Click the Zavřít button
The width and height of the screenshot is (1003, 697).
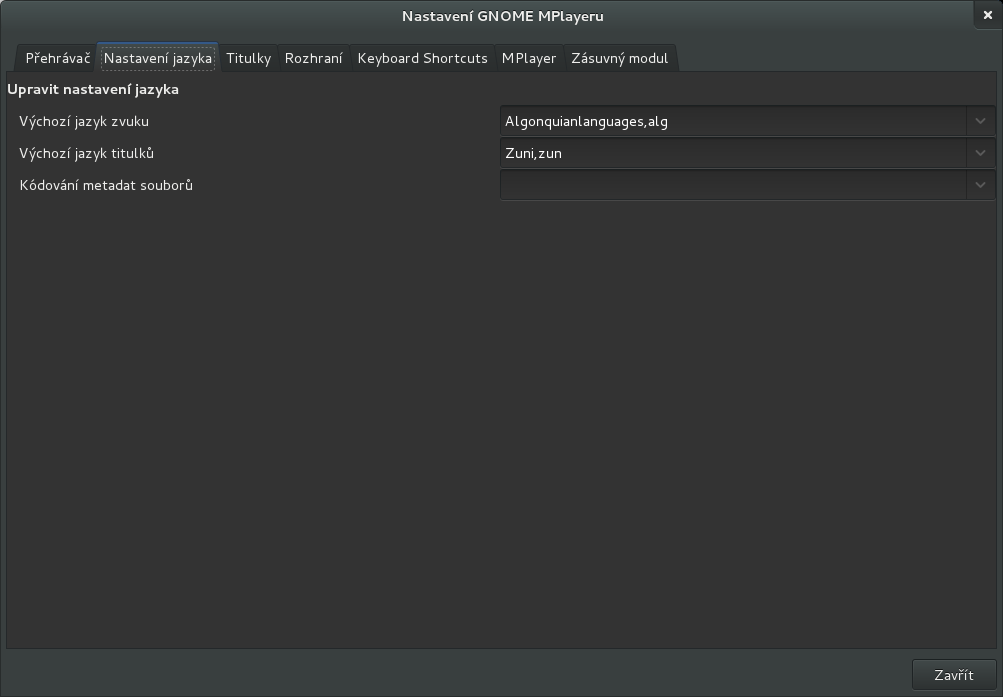(954, 675)
